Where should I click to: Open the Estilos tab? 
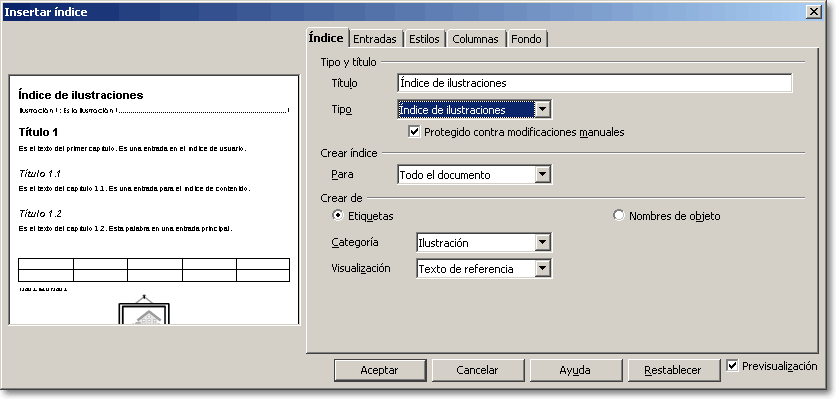(424, 39)
